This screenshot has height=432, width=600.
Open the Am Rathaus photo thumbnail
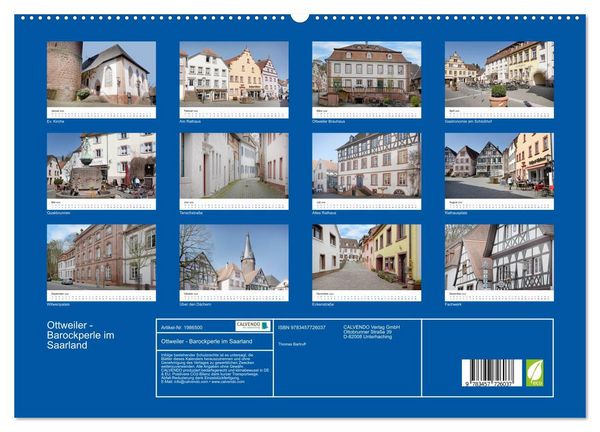click(x=234, y=74)
